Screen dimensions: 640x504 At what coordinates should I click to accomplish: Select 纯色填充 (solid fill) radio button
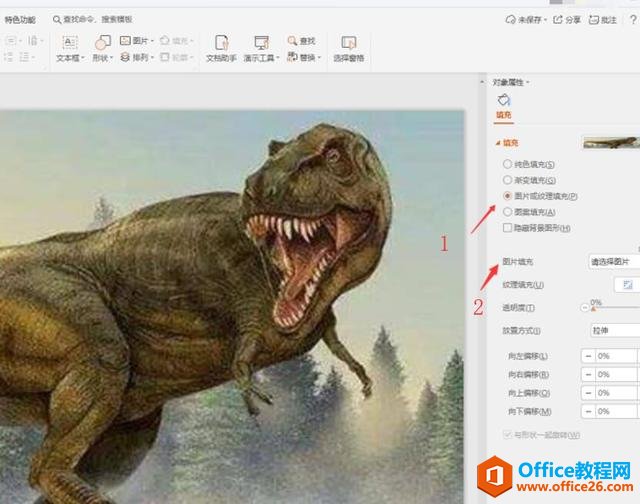[x=507, y=164]
